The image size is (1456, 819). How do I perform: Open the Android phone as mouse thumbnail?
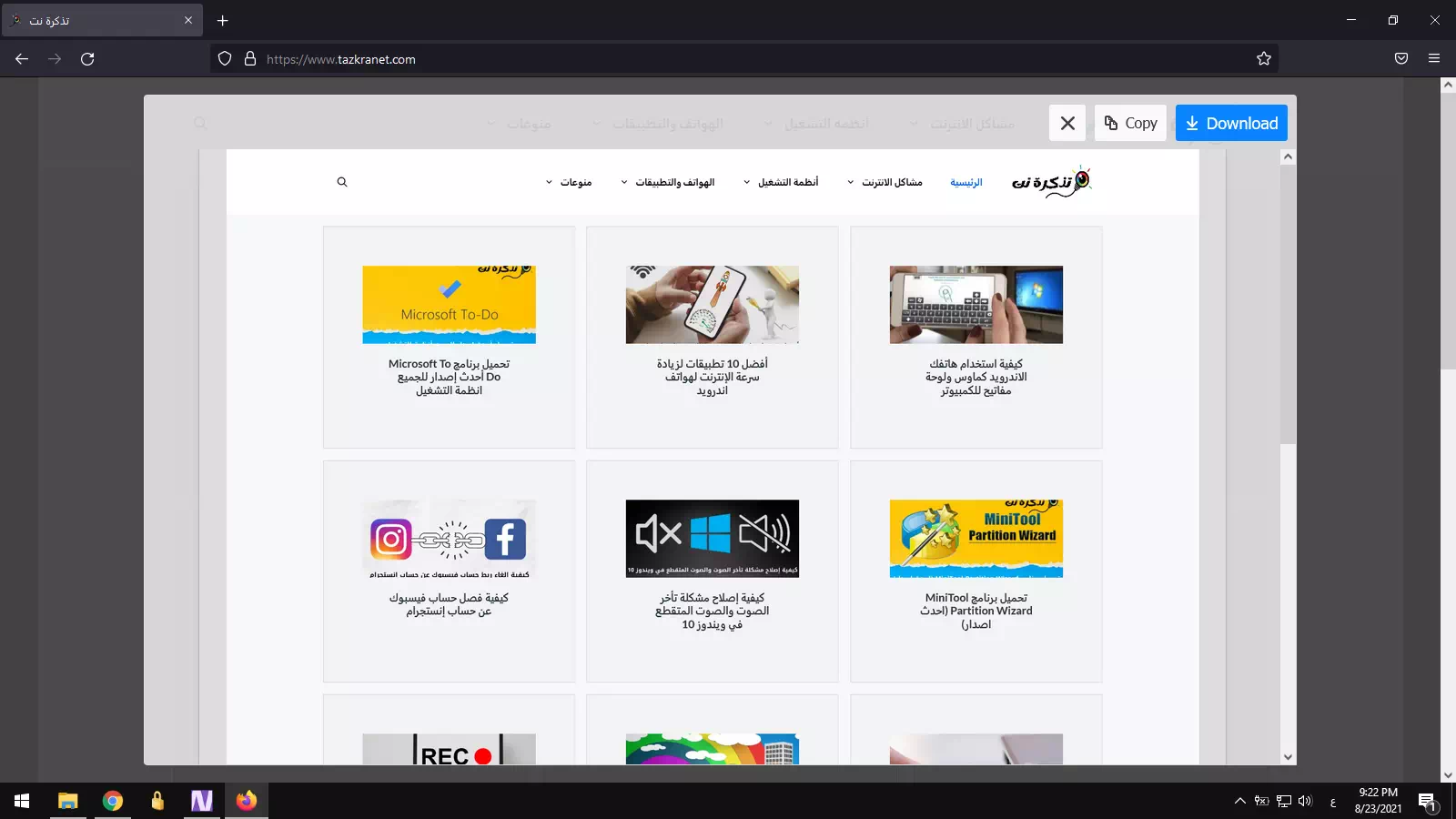pos(976,305)
